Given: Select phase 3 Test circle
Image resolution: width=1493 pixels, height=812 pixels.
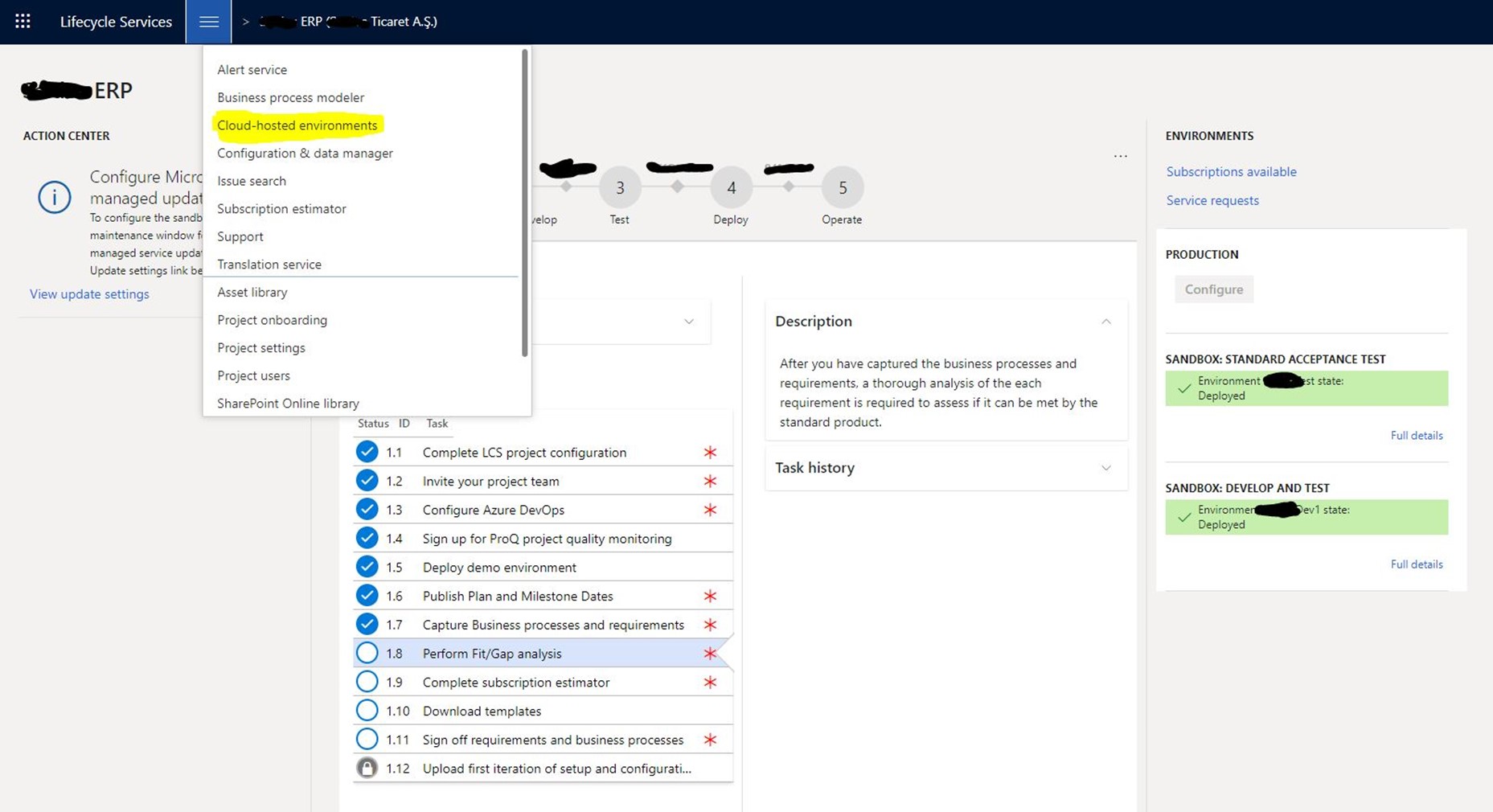Looking at the screenshot, I should [x=620, y=187].
